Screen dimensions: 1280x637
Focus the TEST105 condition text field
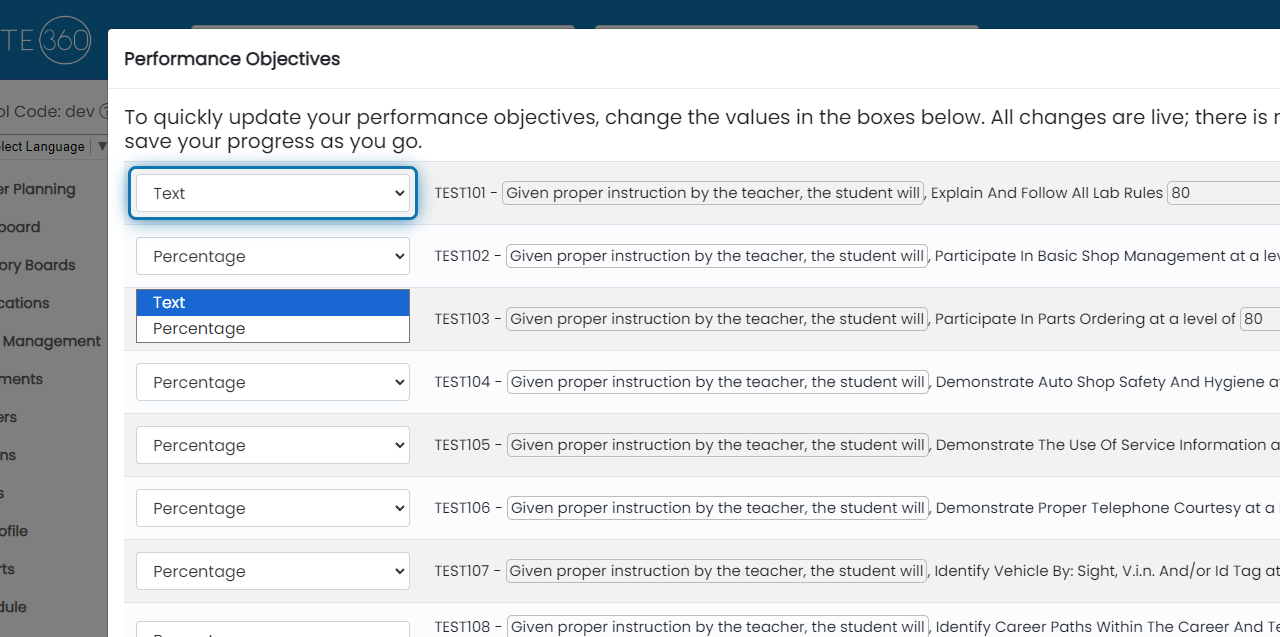click(717, 445)
